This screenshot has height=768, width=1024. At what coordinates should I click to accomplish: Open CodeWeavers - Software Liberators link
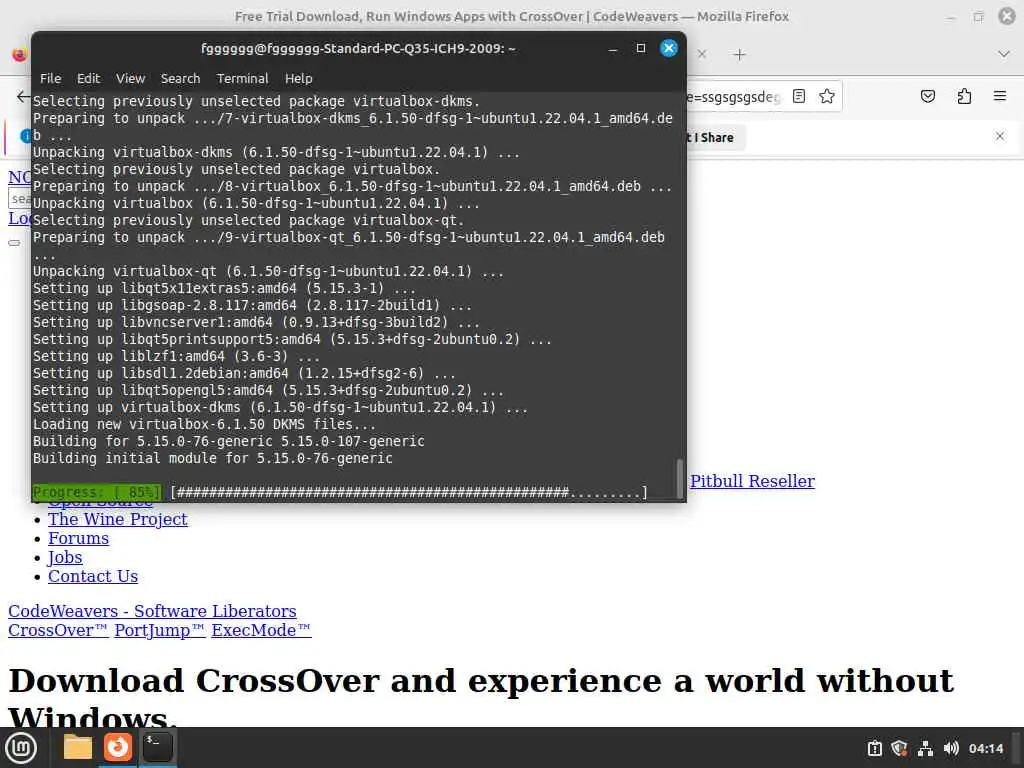(x=152, y=611)
